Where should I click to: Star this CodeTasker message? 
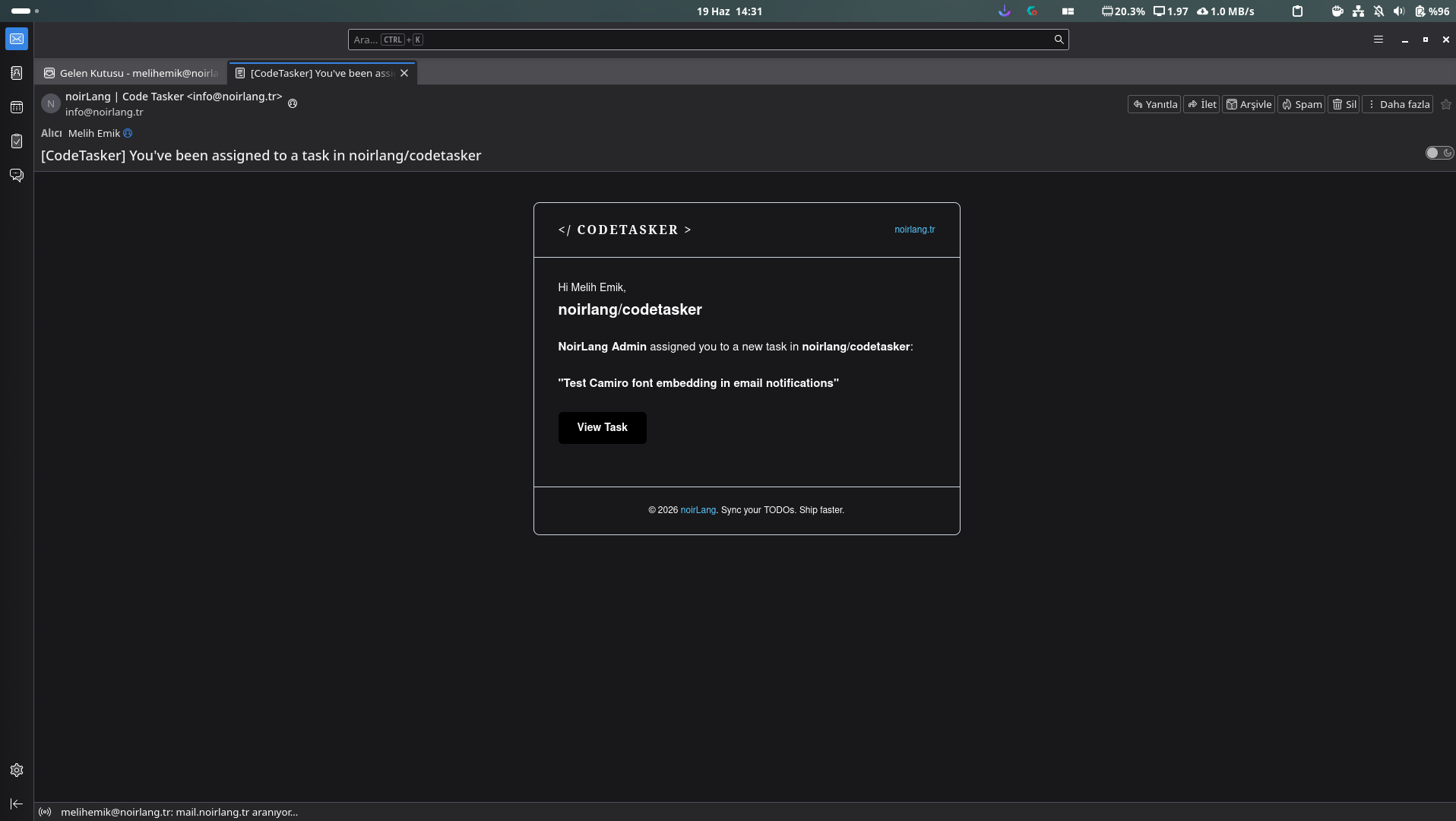click(1446, 104)
